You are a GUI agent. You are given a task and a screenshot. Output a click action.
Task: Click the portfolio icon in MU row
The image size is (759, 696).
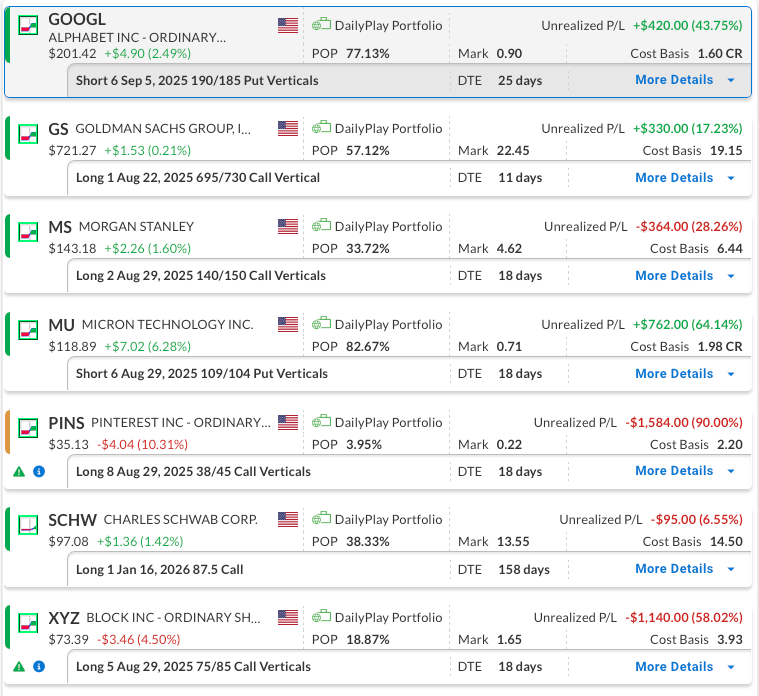(321, 323)
